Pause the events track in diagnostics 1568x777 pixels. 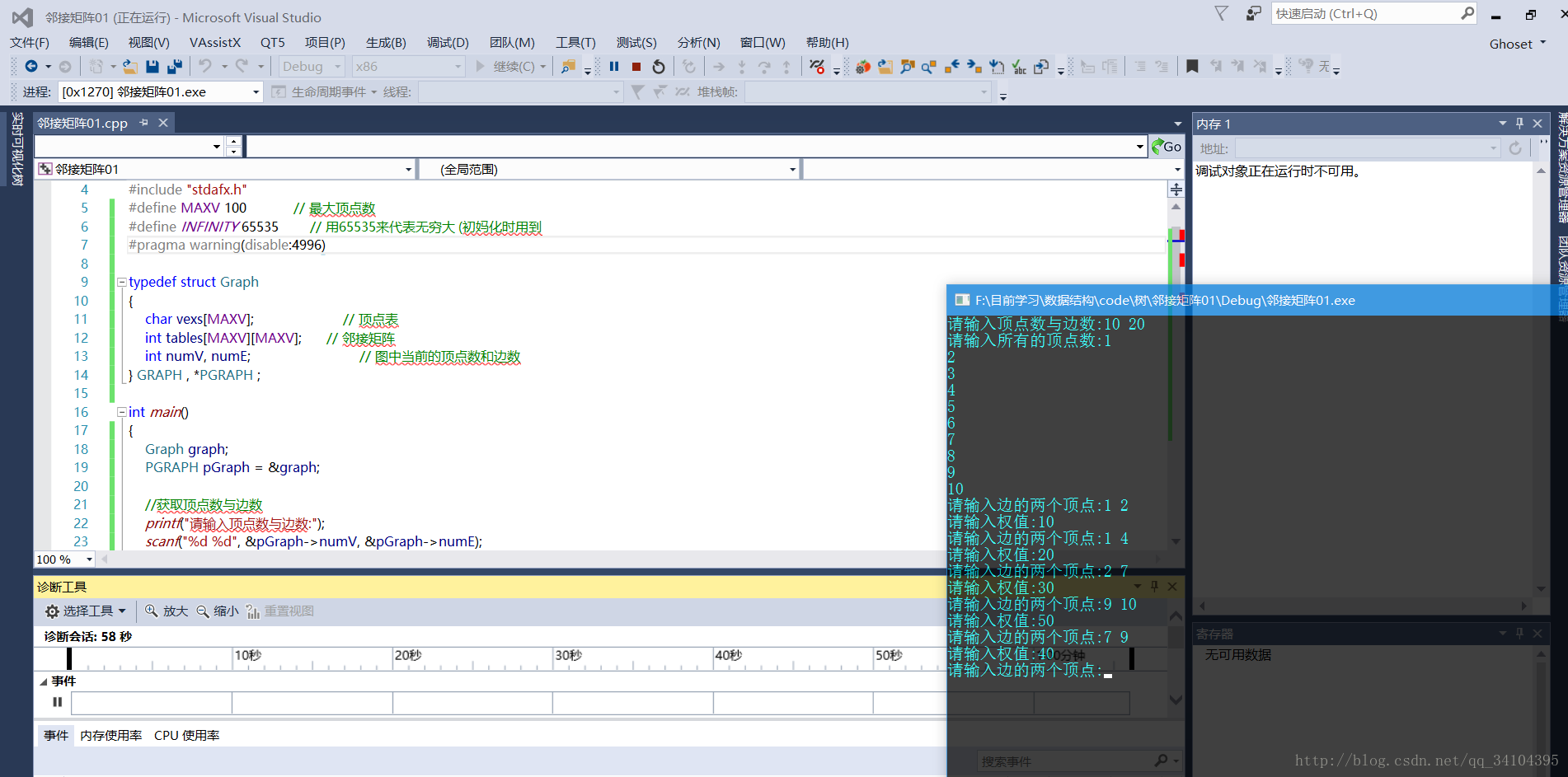click(x=57, y=702)
